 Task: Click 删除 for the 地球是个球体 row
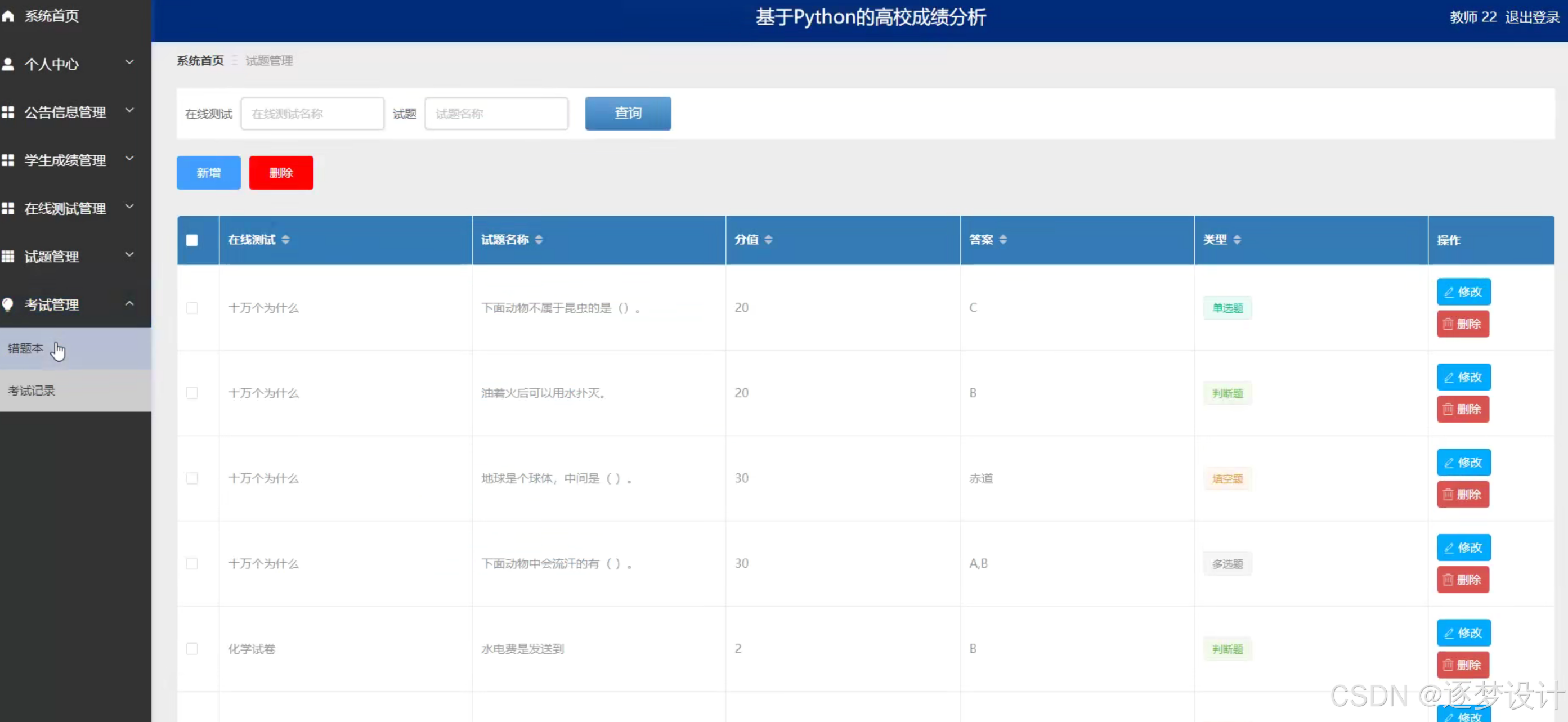1463,494
